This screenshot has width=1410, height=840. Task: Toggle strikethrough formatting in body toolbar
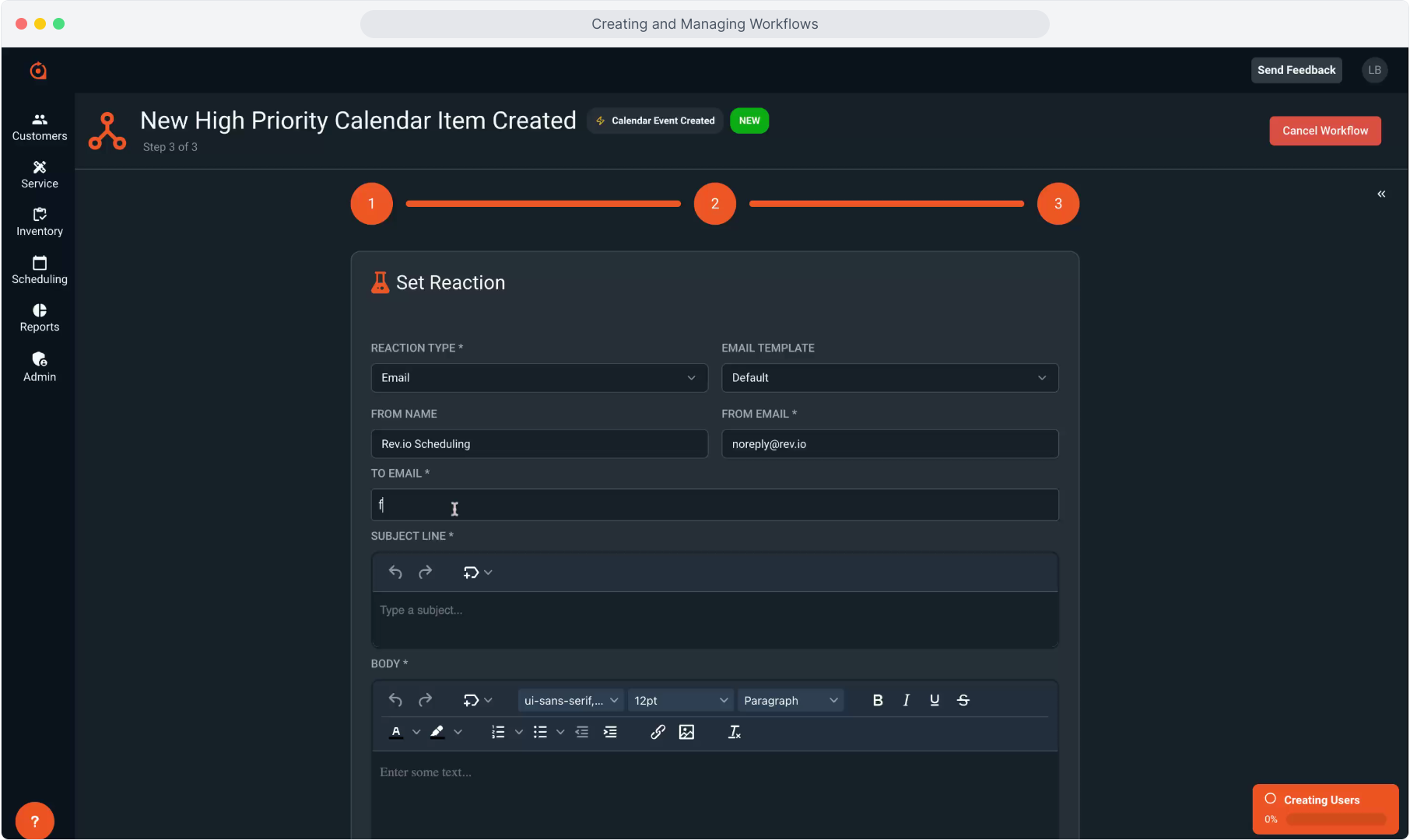click(x=963, y=700)
